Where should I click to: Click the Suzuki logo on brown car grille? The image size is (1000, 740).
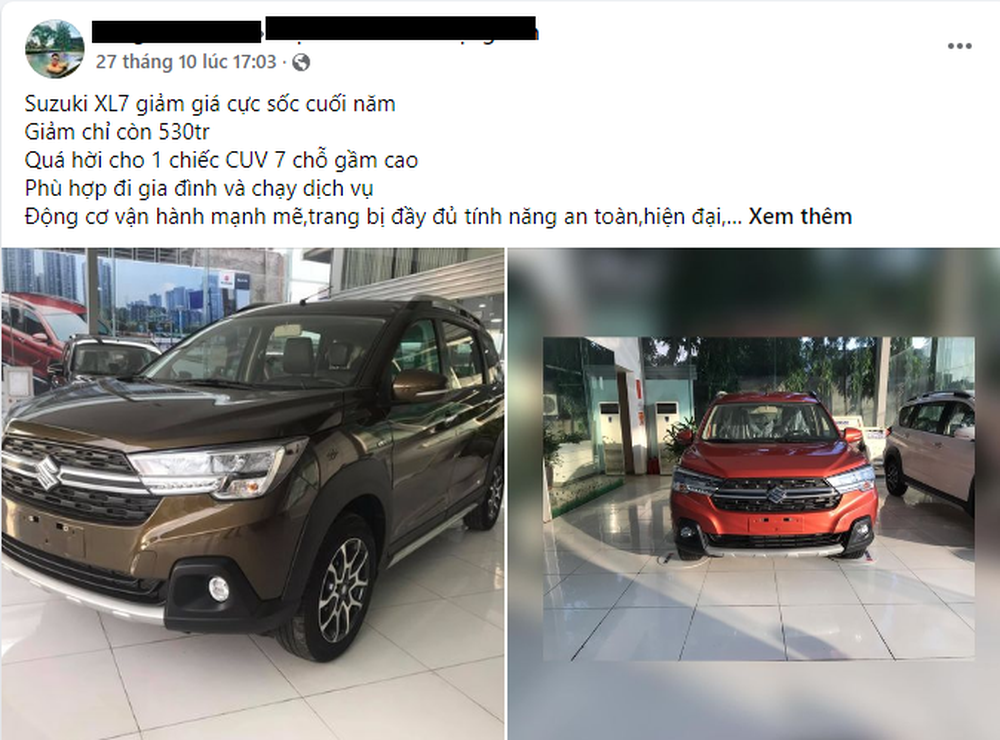[x=44, y=474]
